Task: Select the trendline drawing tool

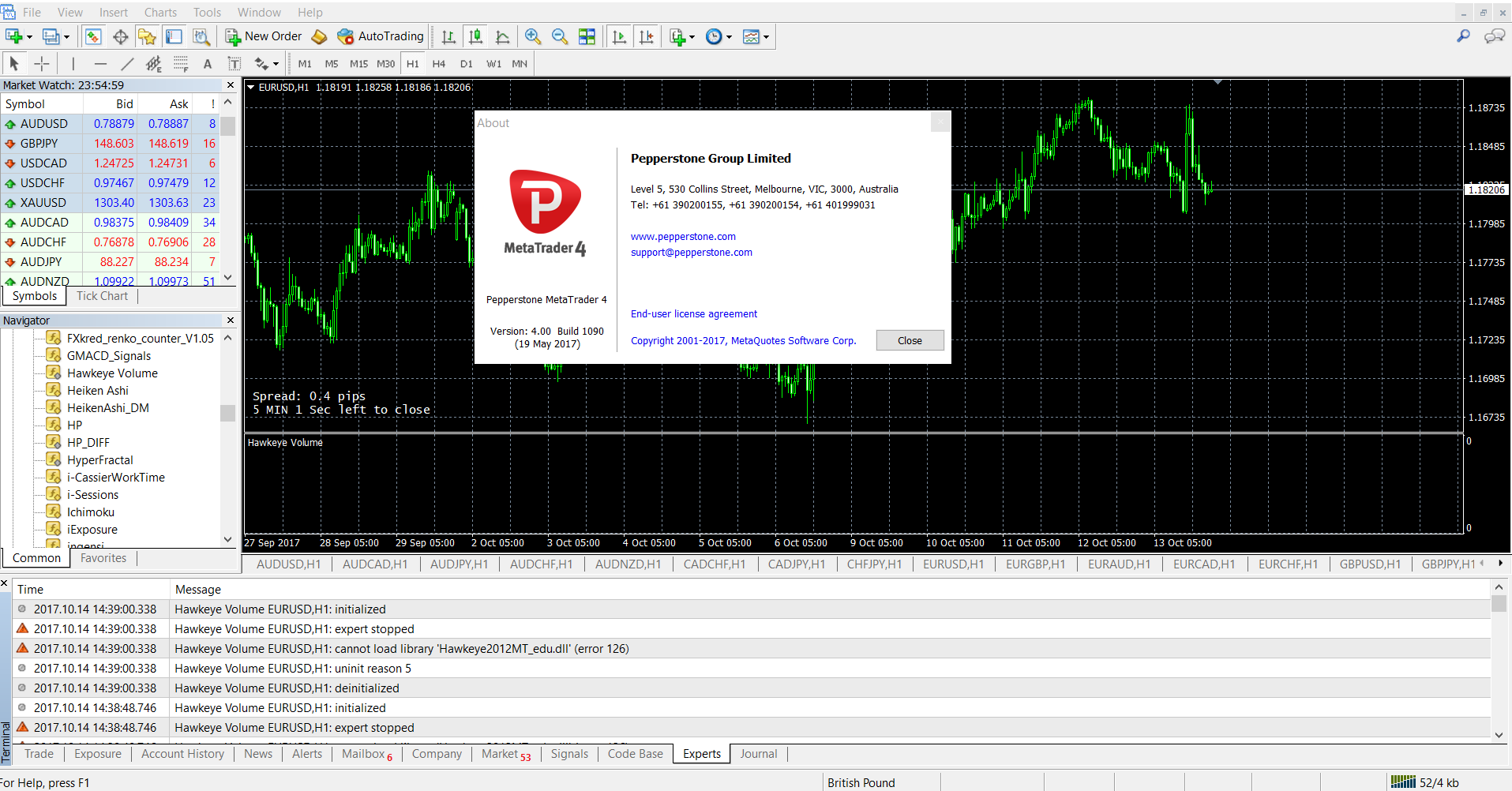Action: [127, 64]
